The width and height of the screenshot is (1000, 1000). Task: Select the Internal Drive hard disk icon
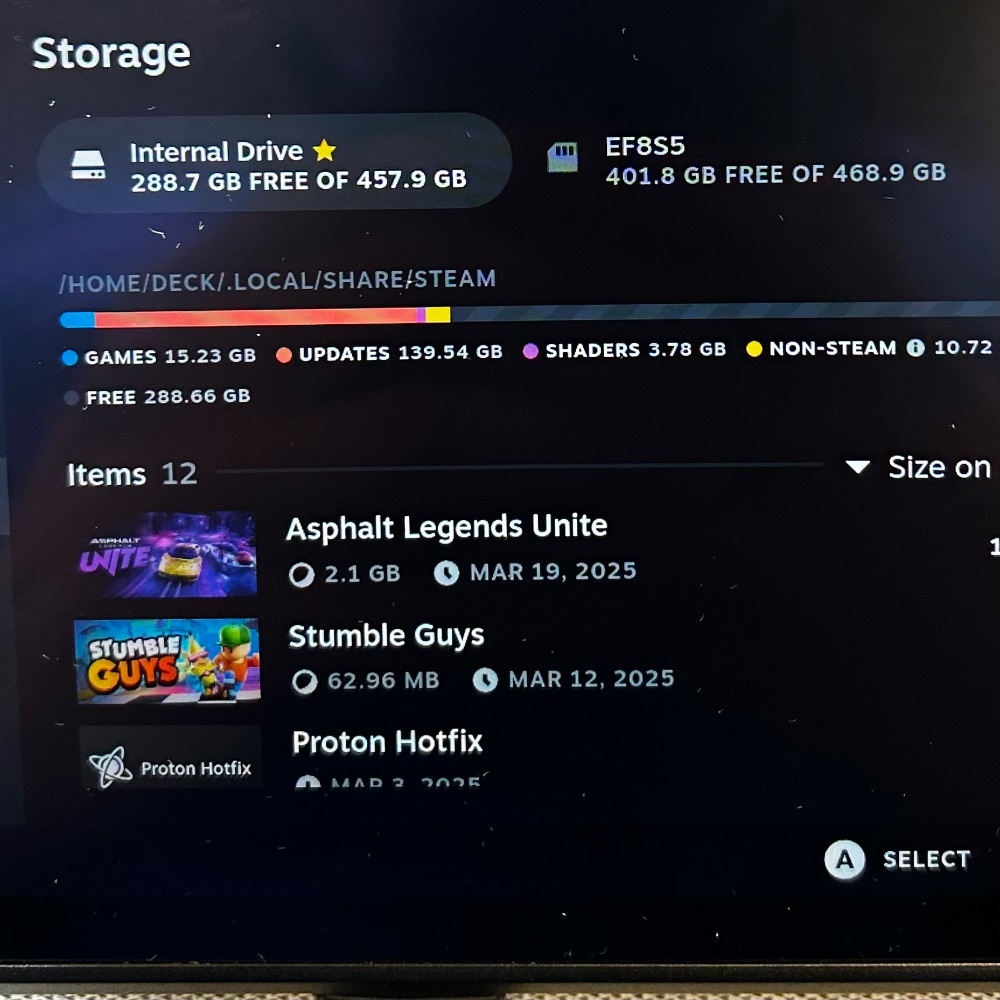point(88,165)
